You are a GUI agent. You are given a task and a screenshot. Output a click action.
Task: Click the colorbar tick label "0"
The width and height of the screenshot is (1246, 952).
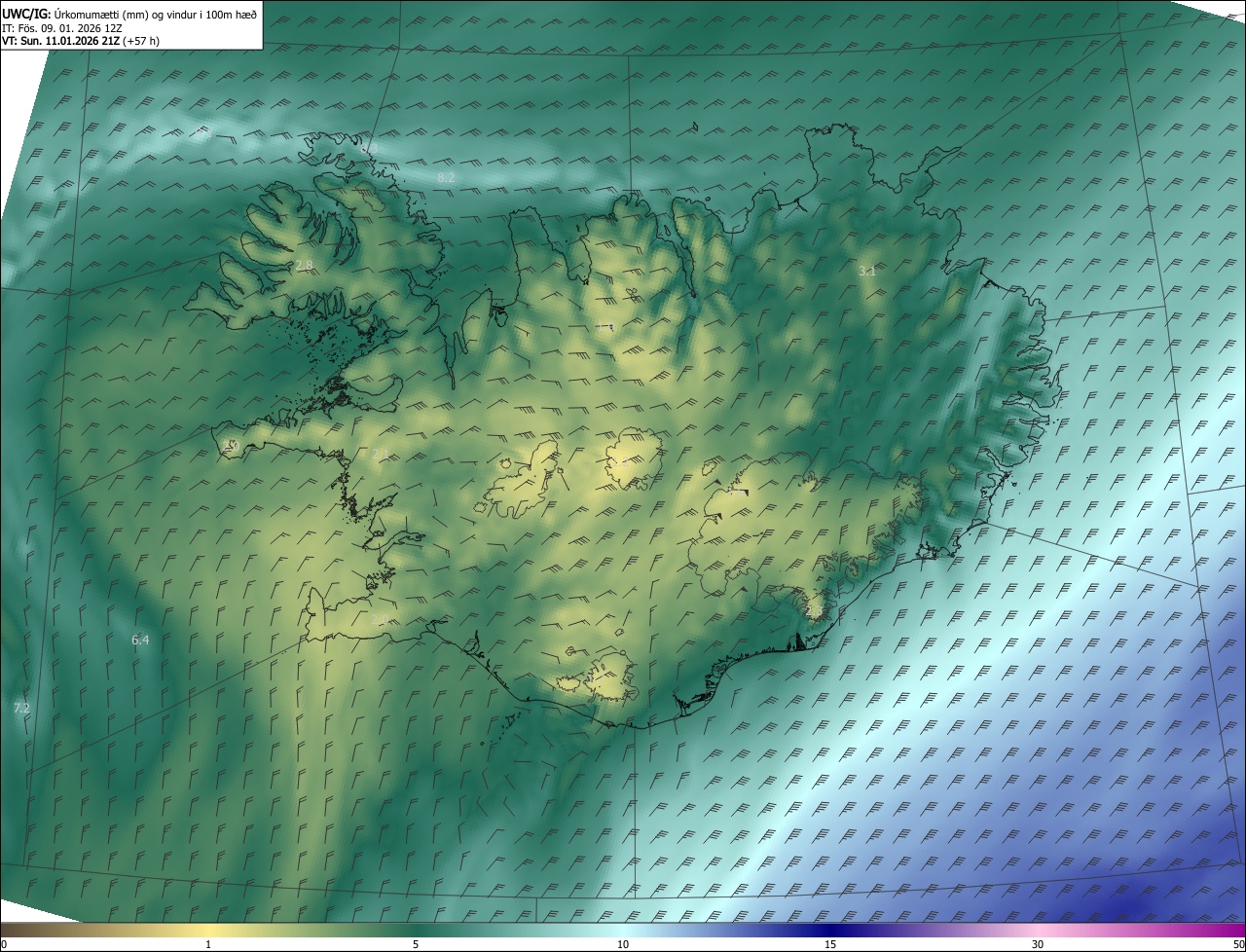click(4, 944)
